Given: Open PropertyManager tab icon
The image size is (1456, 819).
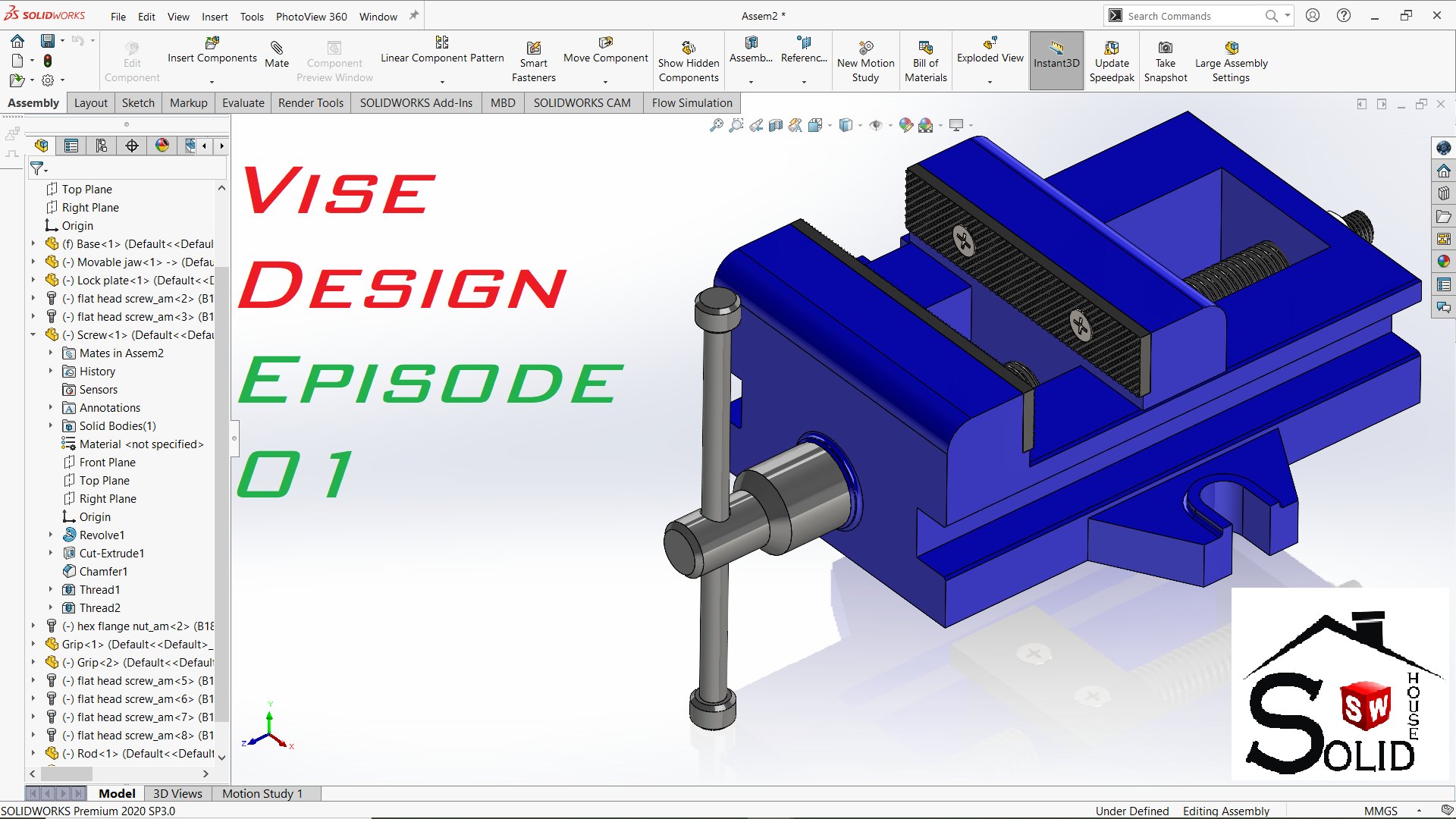Looking at the screenshot, I should tap(71, 146).
